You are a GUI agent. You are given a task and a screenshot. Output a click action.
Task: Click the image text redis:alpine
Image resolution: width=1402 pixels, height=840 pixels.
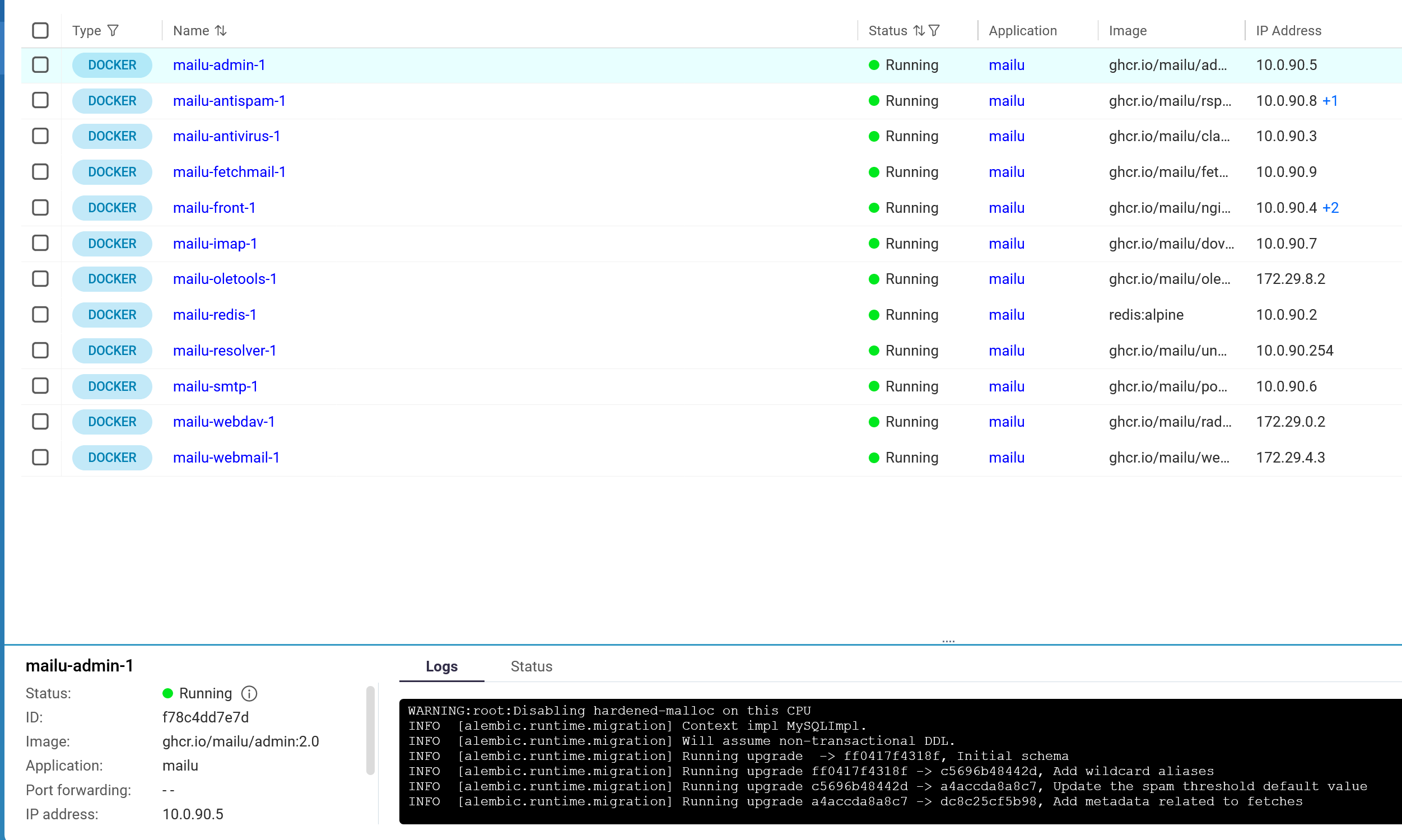coord(1145,315)
